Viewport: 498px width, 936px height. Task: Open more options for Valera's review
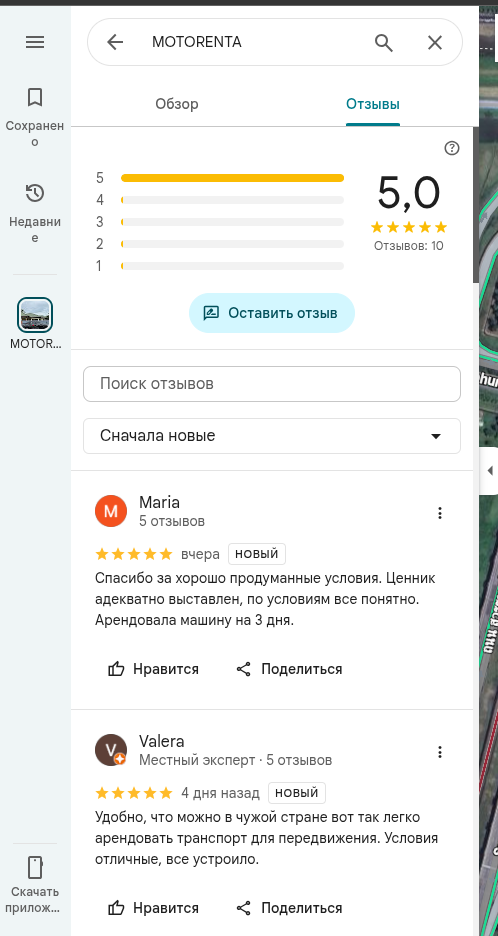(x=439, y=752)
